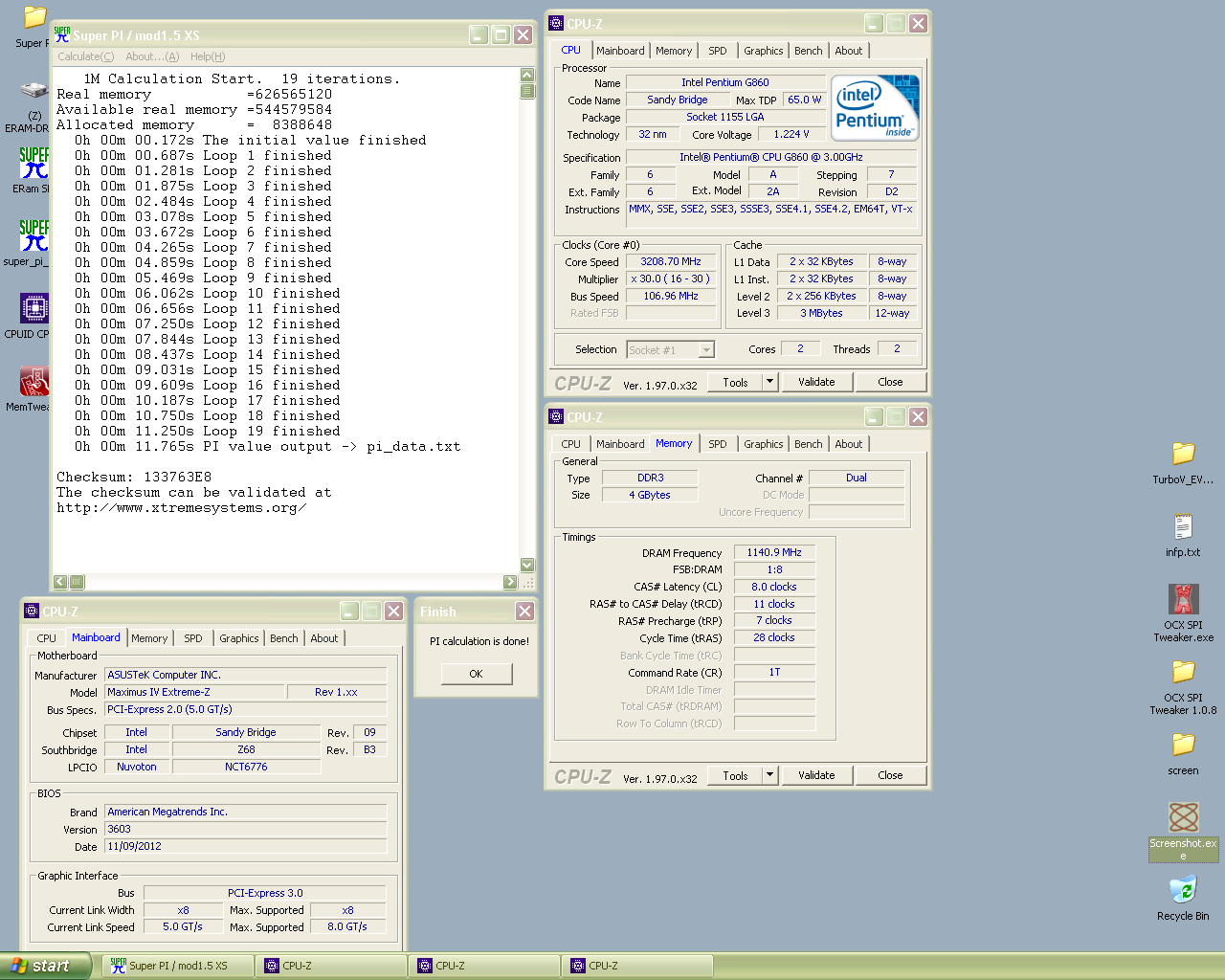Select About tab in CPU-Z Mainboard window
1225x980 pixels.
(323, 638)
